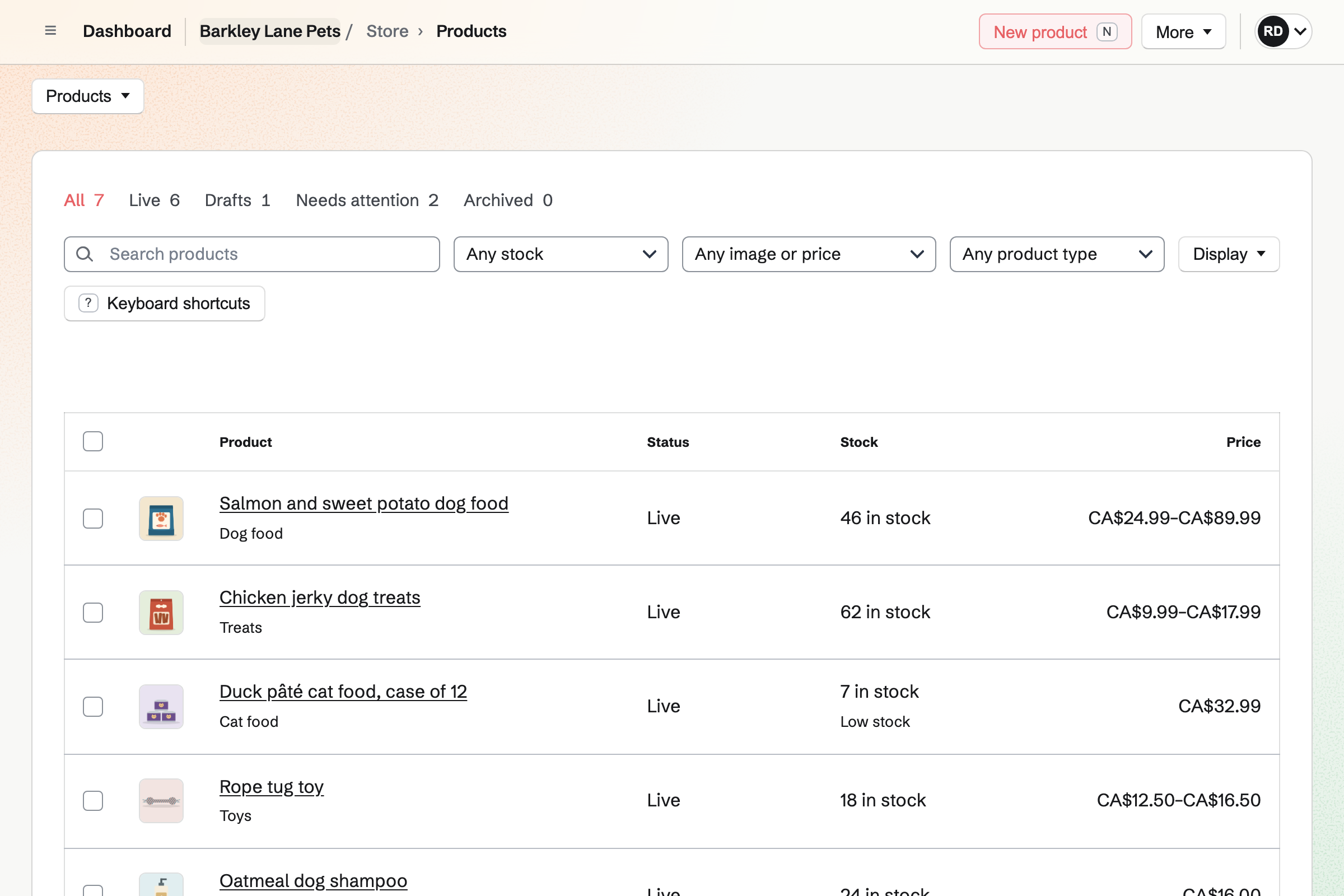This screenshot has height=896, width=1344.
Task: Open Keyboard shortcuts help
Action: [x=165, y=304]
